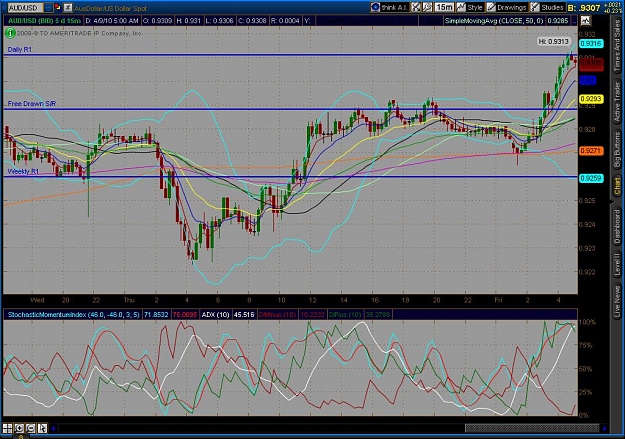Click the 71.8532 stochastic value
Screen dimensions: 625x439
[x=156, y=315]
